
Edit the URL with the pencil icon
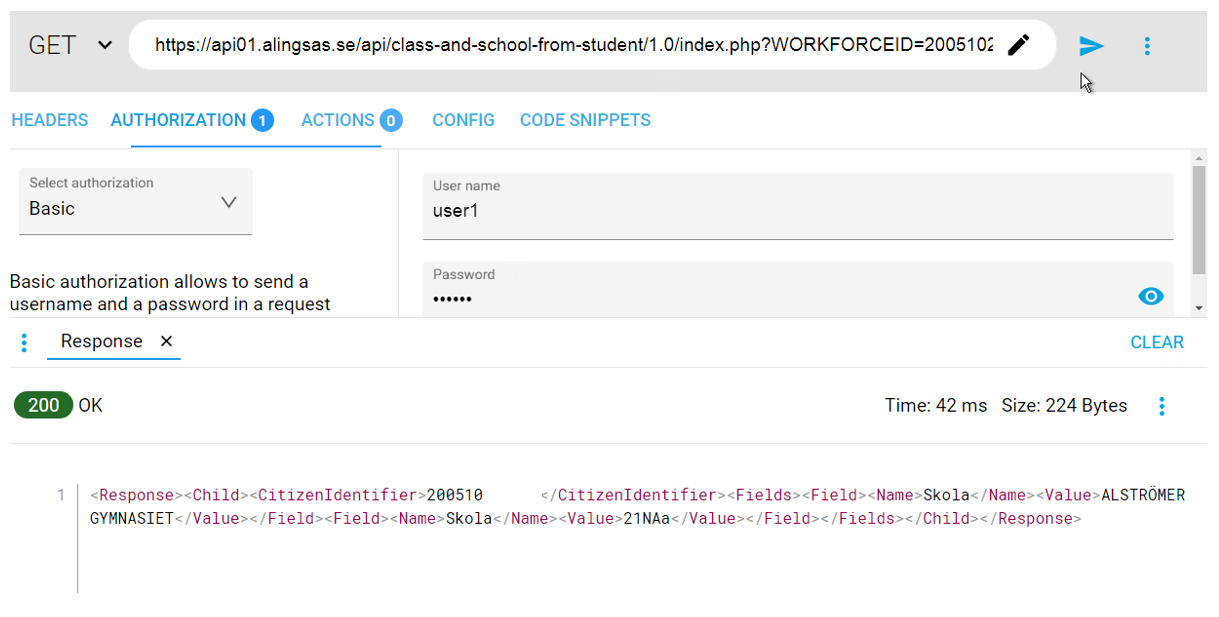pos(1018,45)
